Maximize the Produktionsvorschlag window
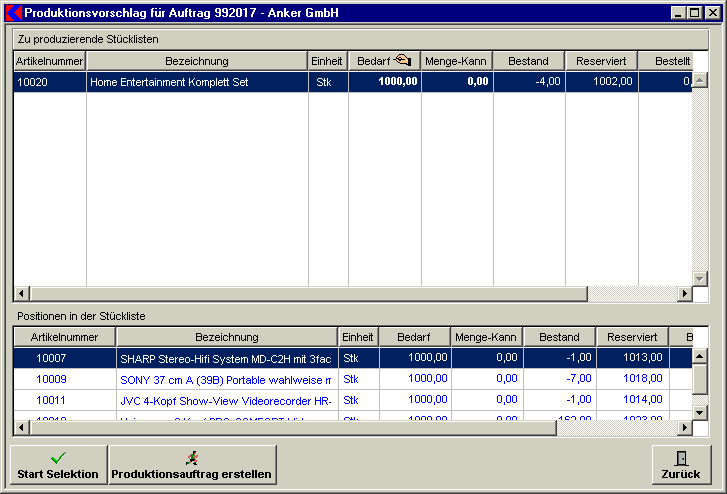Image resolution: width=727 pixels, height=494 pixels. pos(694,13)
